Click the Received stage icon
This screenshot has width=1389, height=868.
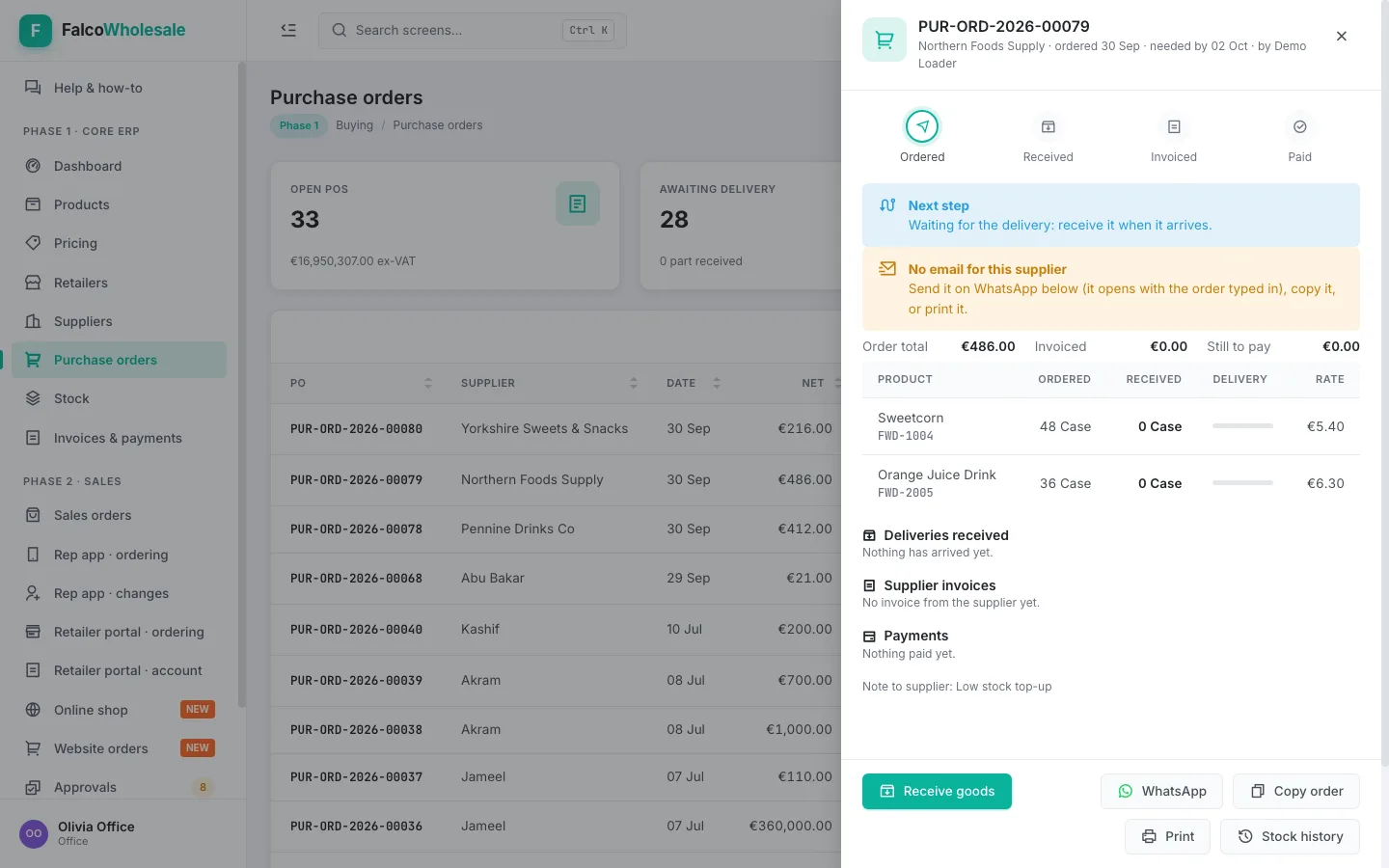[1049, 126]
